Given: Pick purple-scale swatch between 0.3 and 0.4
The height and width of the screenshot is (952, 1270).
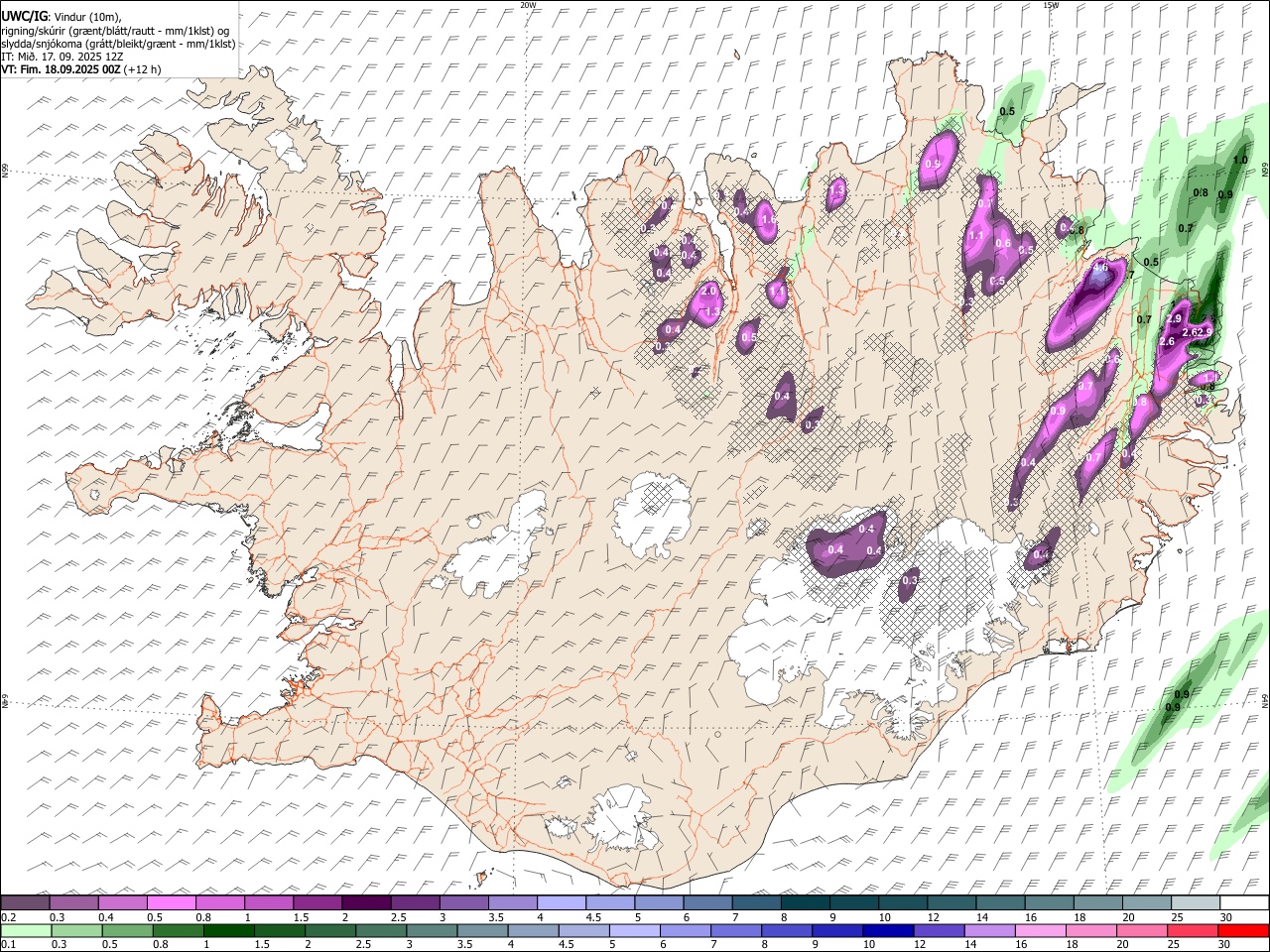Looking at the screenshot, I should [x=73, y=903].
